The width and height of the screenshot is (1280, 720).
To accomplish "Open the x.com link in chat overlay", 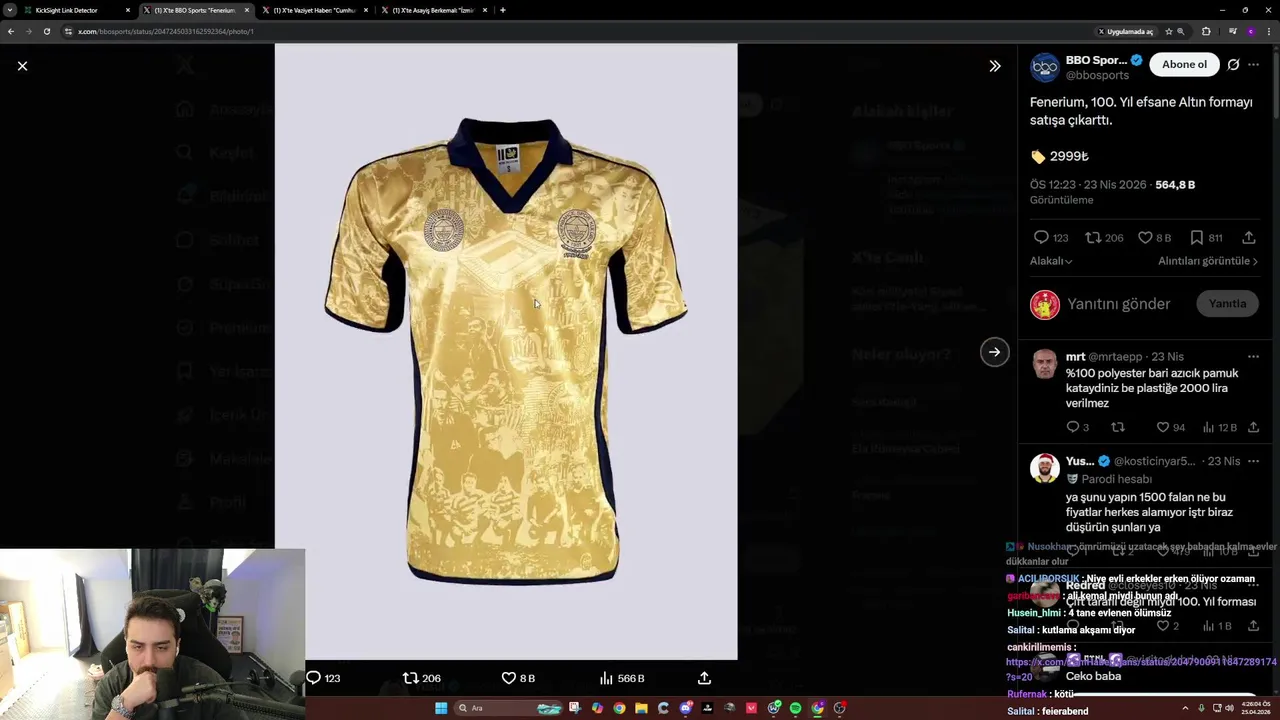I will click(x=1141, y=669).
